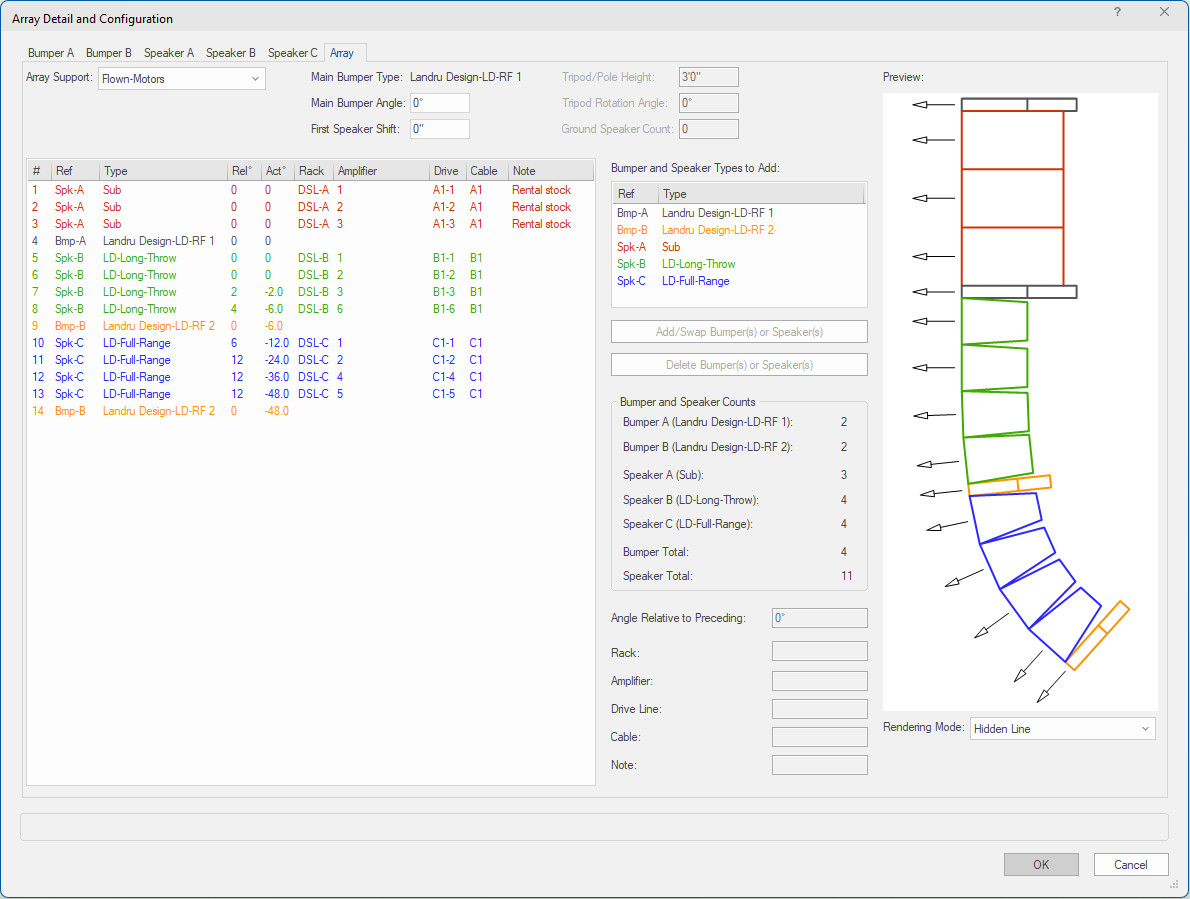Click Add/Swap Bumper(s) or Speaker(s) button

tap(739, 332)
